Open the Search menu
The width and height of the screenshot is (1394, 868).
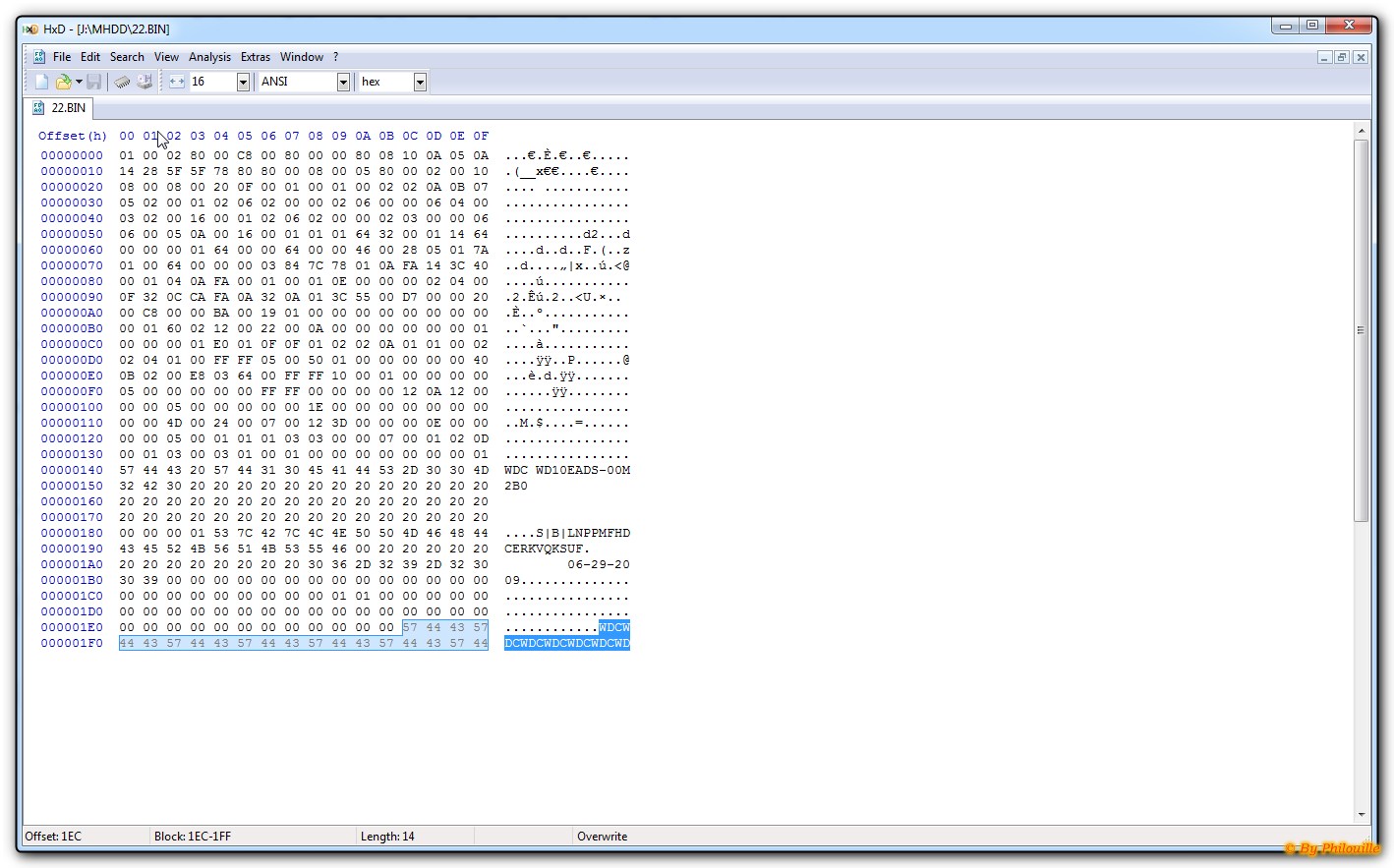click(127, 57)
